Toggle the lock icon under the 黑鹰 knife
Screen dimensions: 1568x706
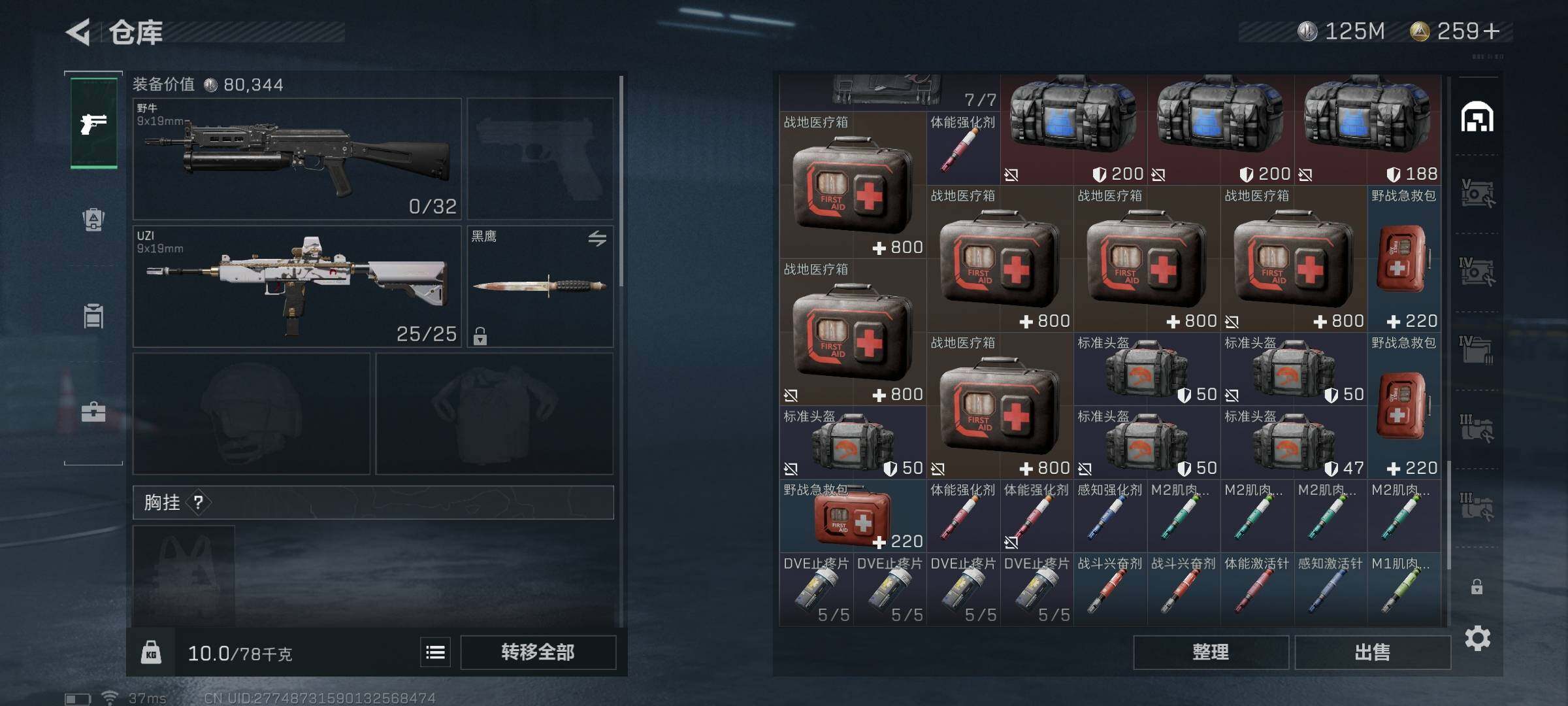click(x=480, y=336)
